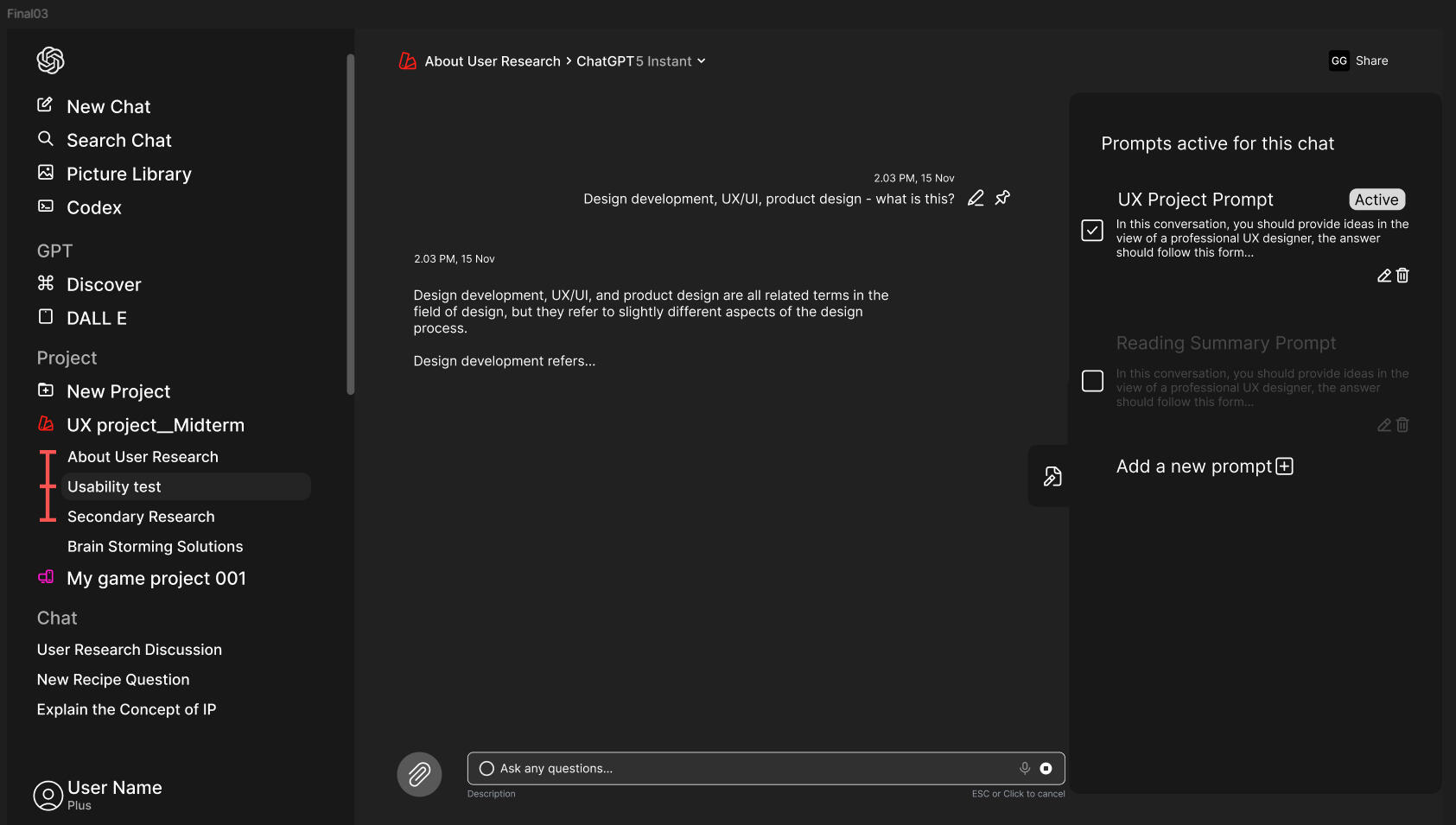Screen dimensions: 1456x825
Task: Activate voice input with the microphone icon
Action: tap(1025, 768)
